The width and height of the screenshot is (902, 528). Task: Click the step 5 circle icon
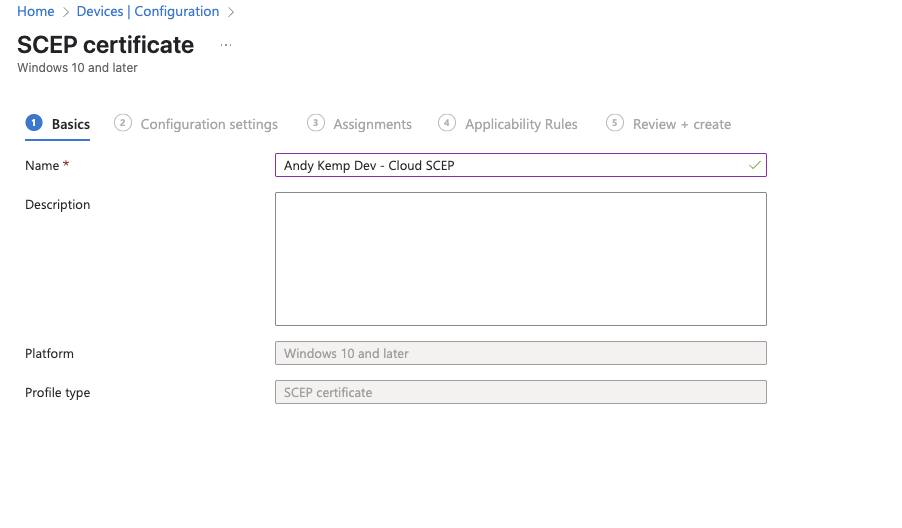(615, 123)
